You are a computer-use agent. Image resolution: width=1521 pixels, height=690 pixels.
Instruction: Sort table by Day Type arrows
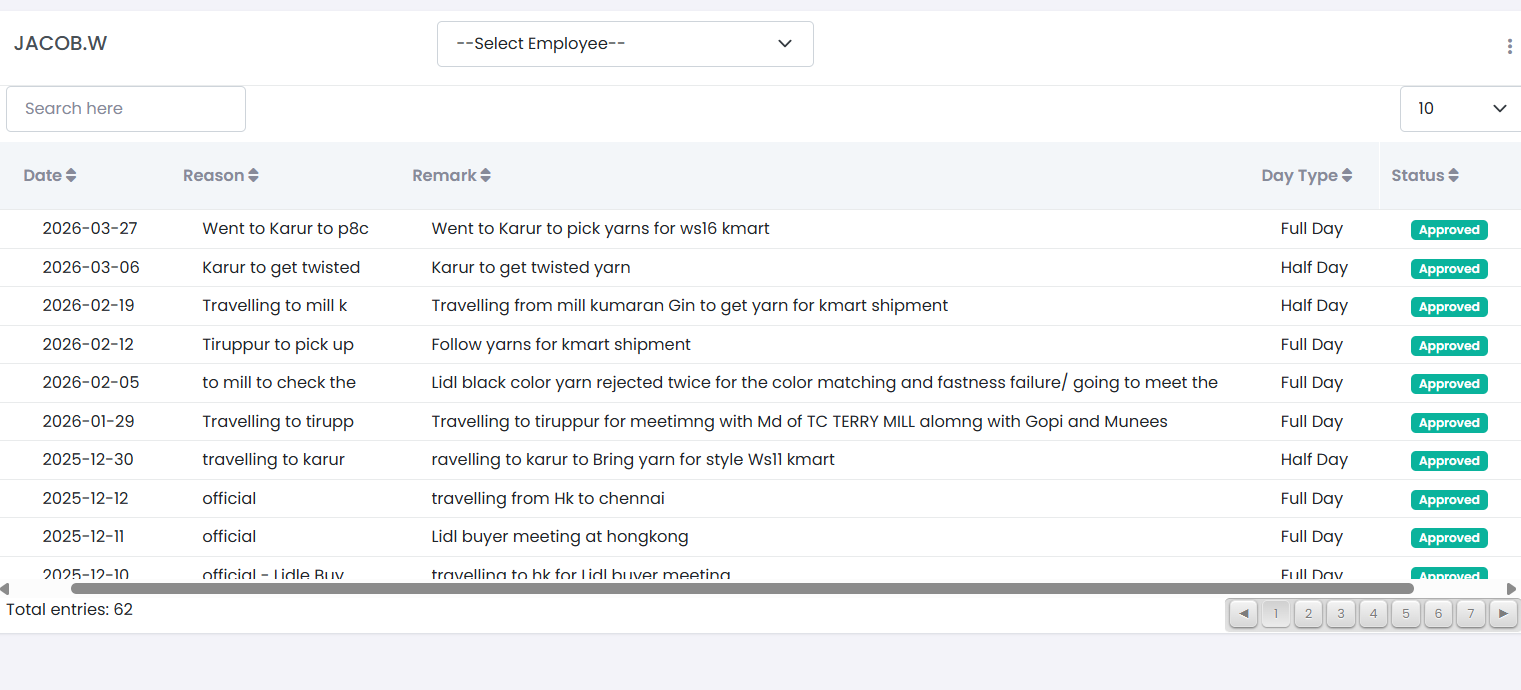click(x=1347, y=176)
